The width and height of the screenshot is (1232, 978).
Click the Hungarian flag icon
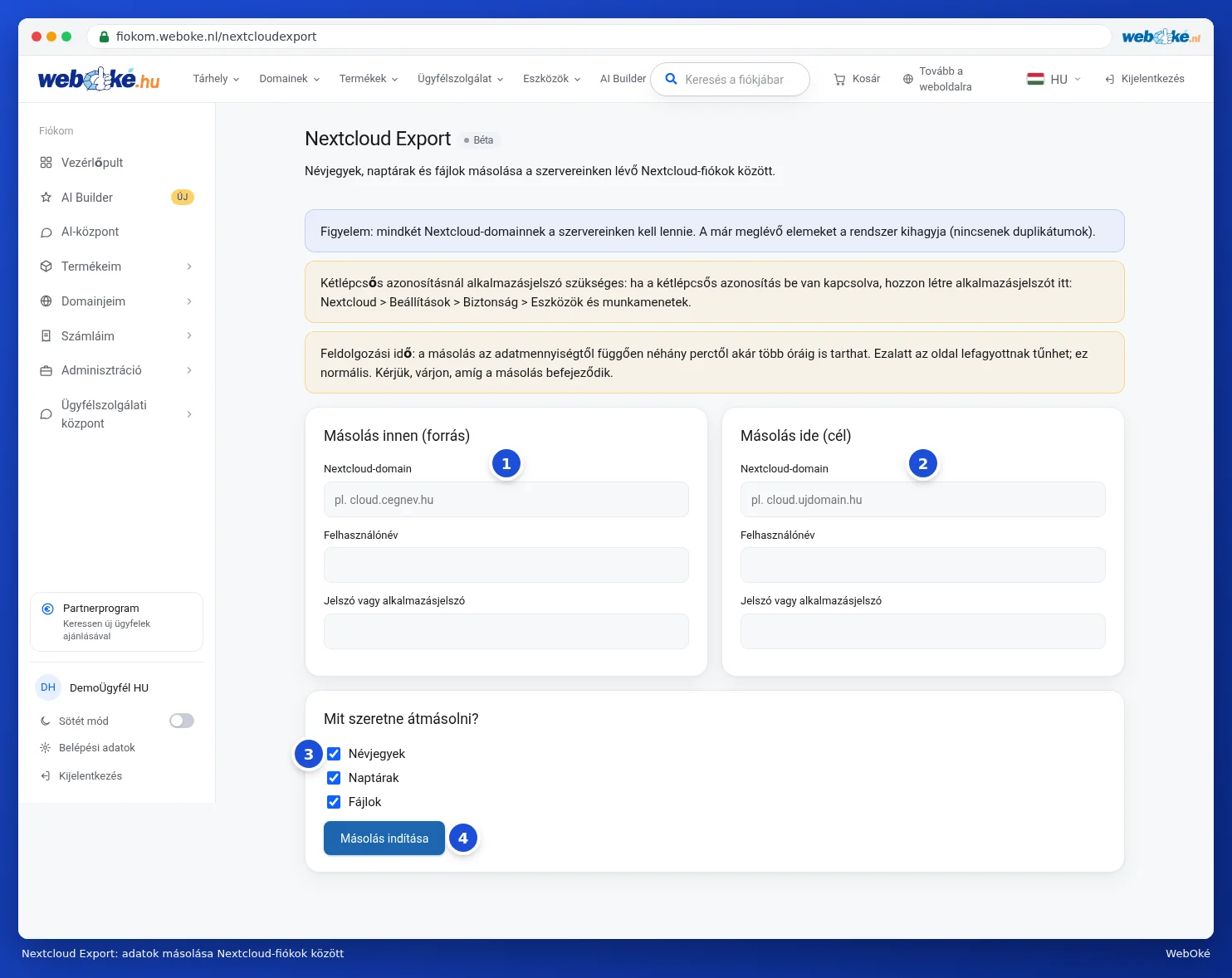tap(1035, 79)
